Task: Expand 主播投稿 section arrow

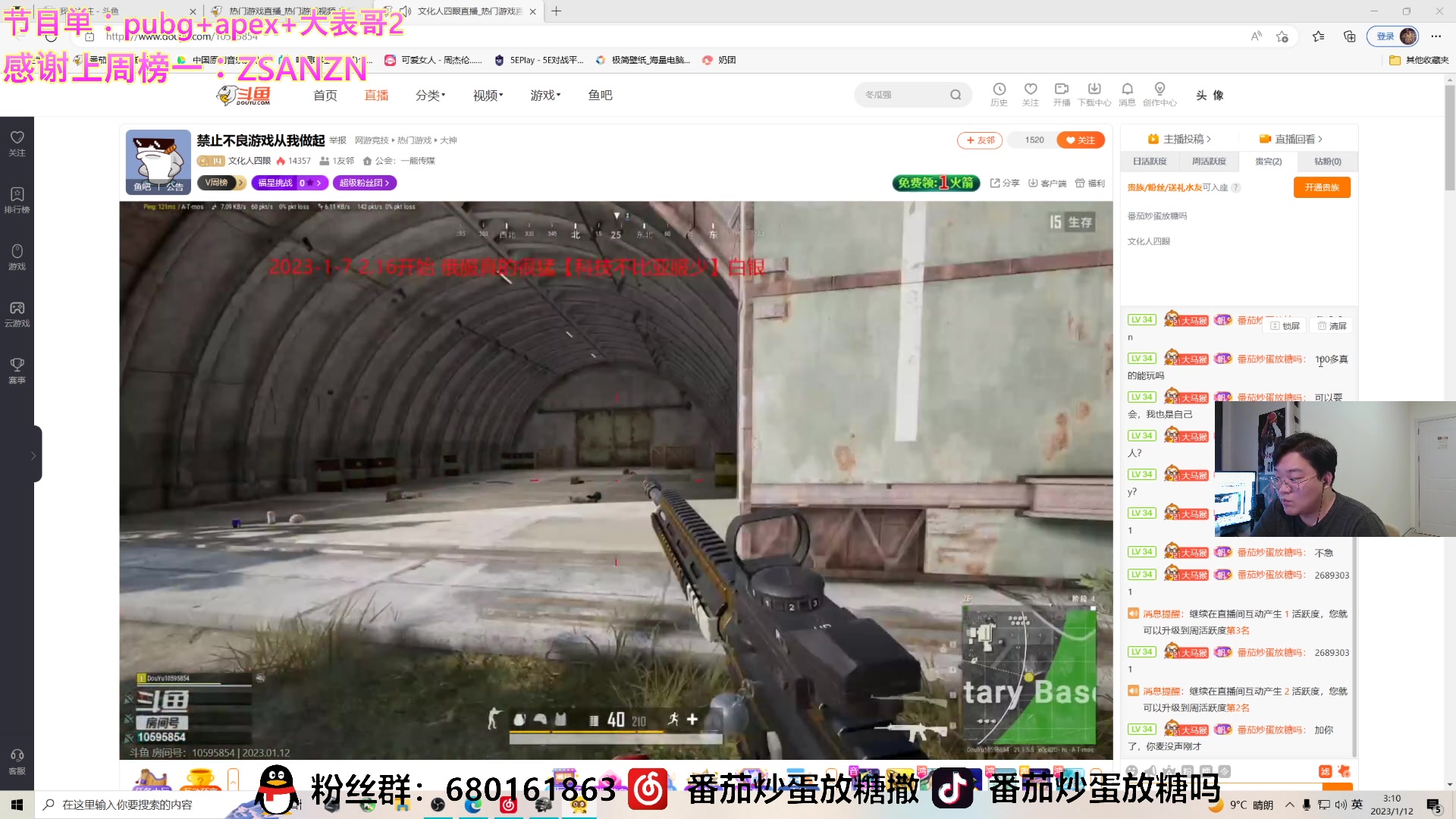Action: (1208, 139)
